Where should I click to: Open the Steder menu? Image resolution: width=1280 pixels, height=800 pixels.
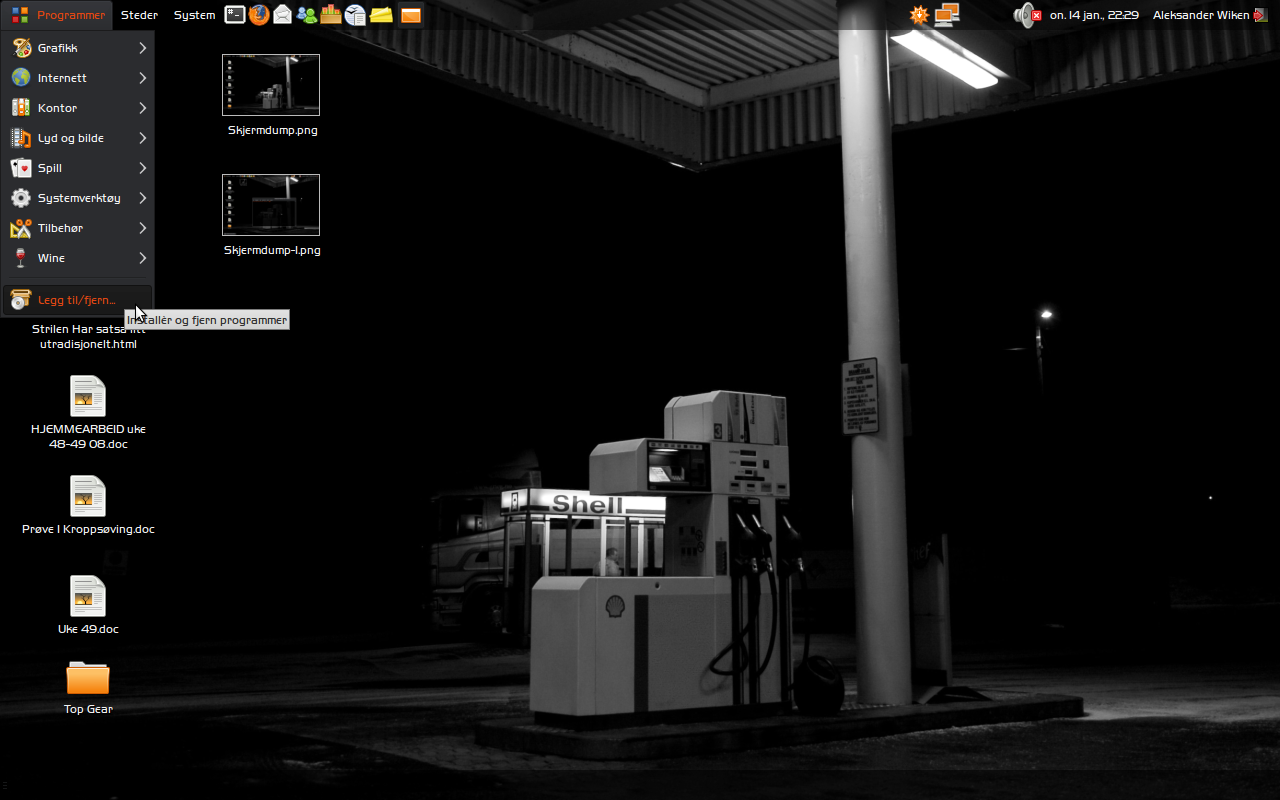tap(139, 15)
